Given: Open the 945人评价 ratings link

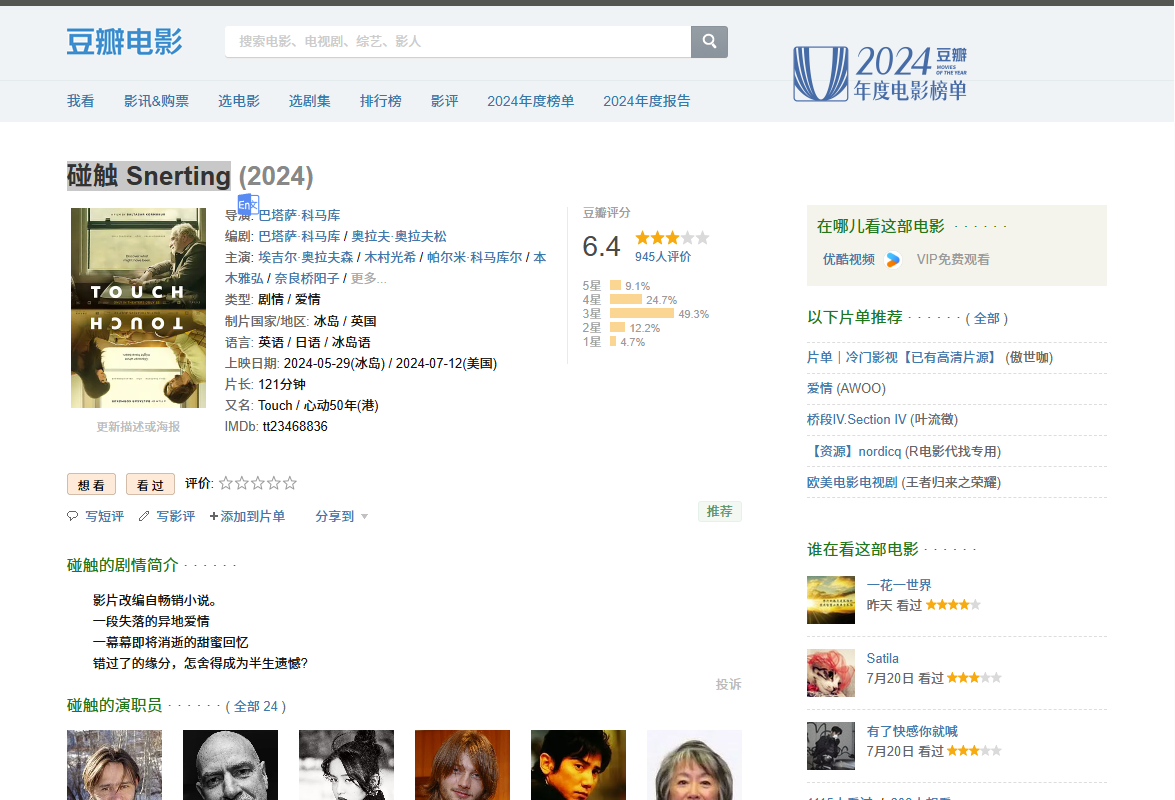Looking at the screenshot, I should [x=662, y=257].
